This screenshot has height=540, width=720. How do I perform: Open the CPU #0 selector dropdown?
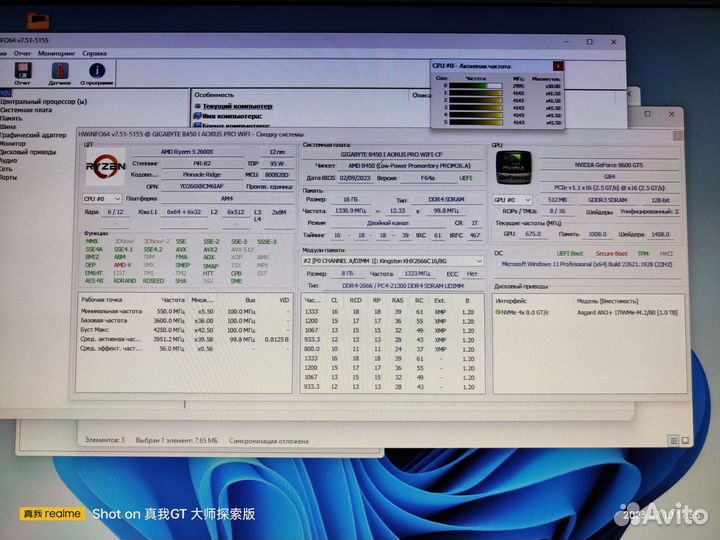(102, 198)
